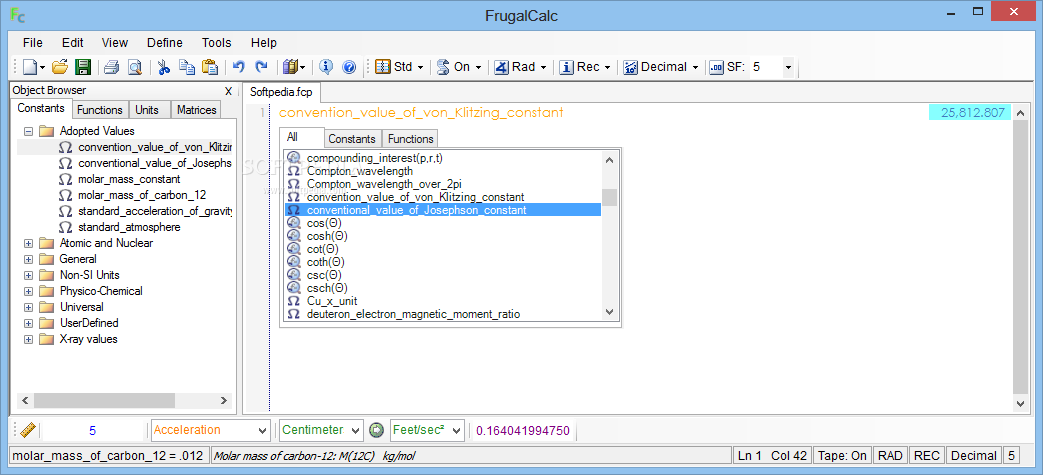Open the Edit menu
This screenshot has height=475, width=1043.
point(73,43)
